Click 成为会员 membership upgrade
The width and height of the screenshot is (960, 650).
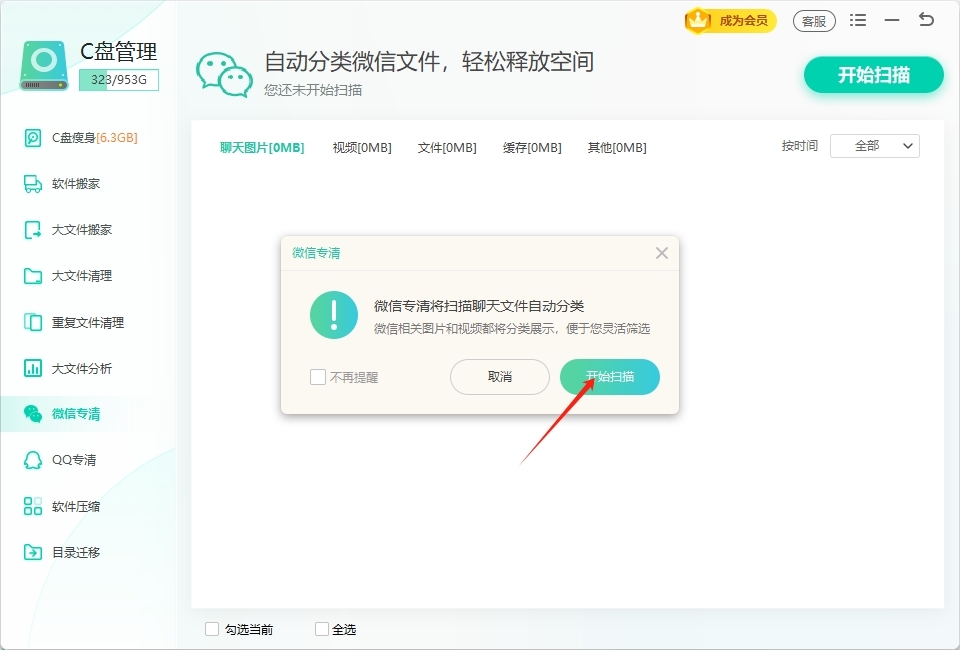click(x=729, y=20)
